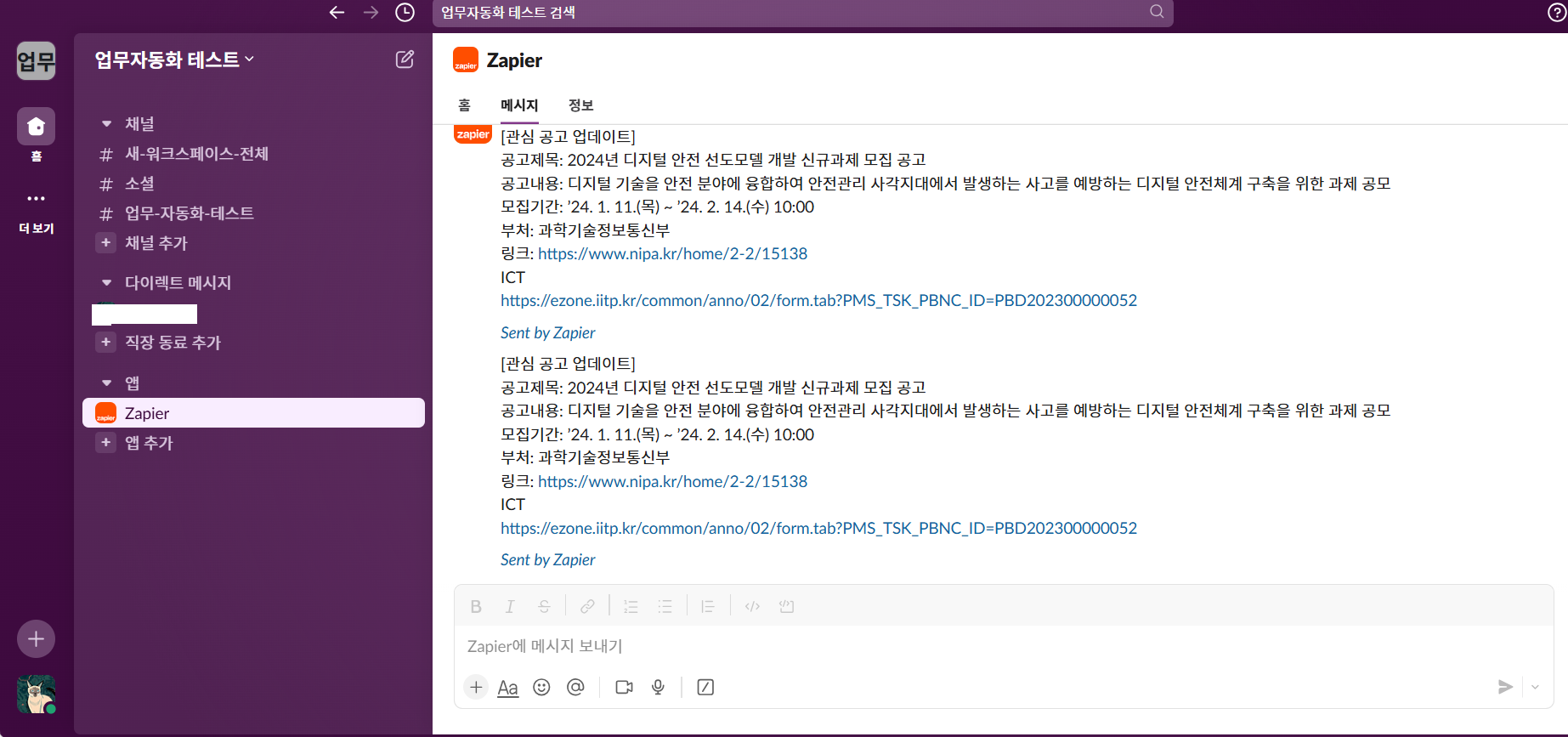Open slash shortcuts menu
Image resolution: width=1568 pixels, height=737 pixels.
(x=705, y=687)
